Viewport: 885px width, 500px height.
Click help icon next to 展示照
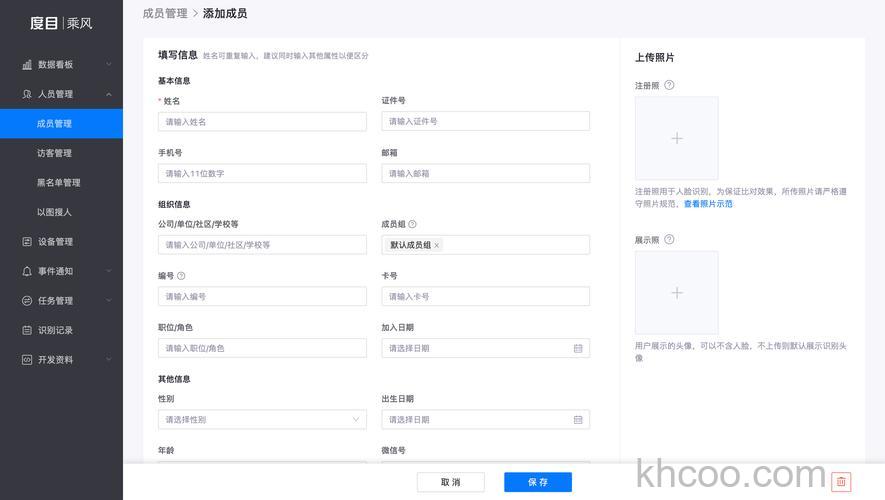point(669,239)
